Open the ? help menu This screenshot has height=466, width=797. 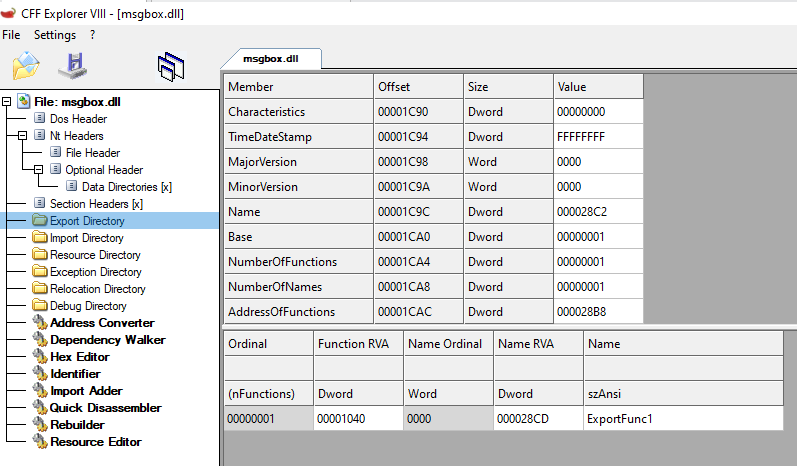pos(92,35)
